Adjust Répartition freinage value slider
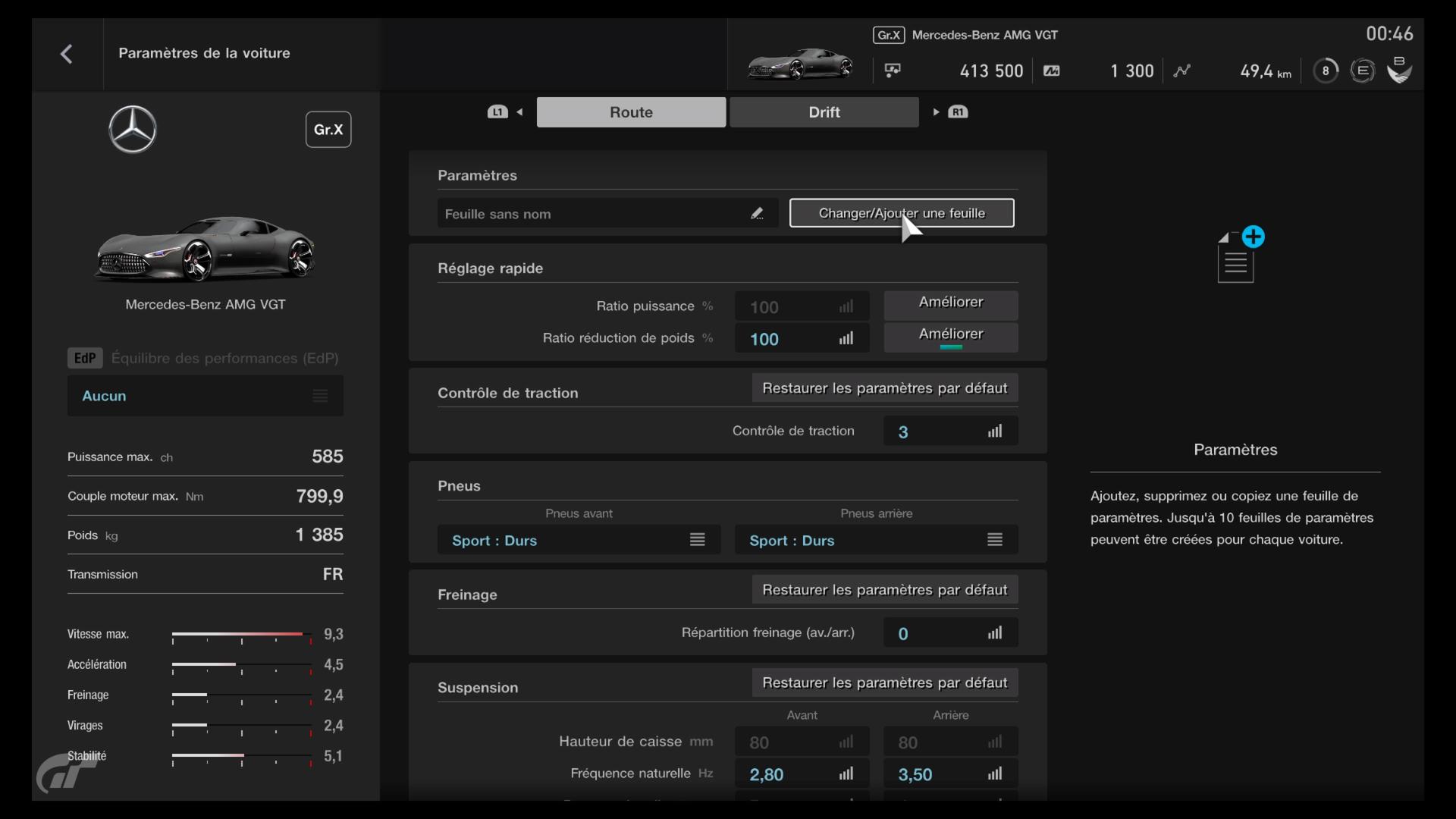 pyautogui.click(x=950, y=633)
